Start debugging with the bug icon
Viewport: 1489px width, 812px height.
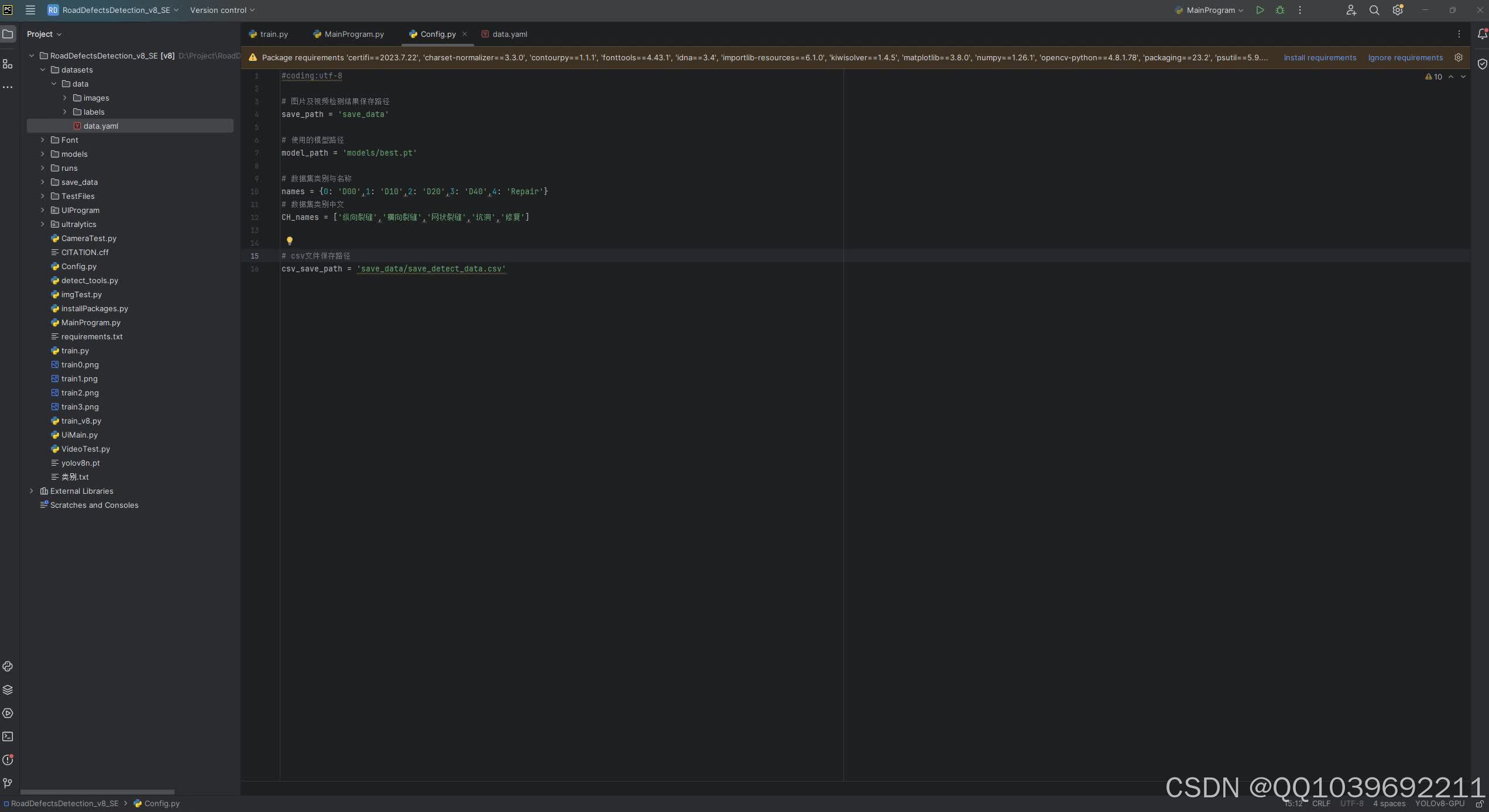point(1280,10)
